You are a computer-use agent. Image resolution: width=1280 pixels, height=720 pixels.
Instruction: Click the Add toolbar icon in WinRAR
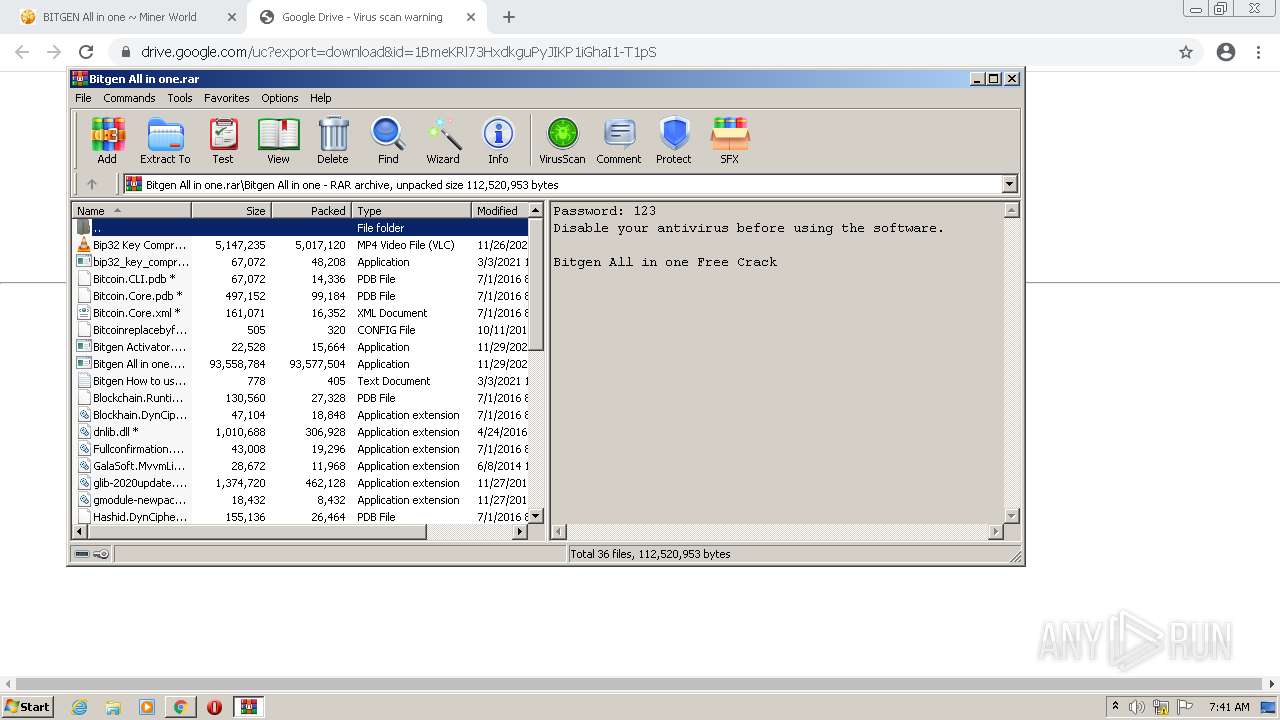click(107, 140)
